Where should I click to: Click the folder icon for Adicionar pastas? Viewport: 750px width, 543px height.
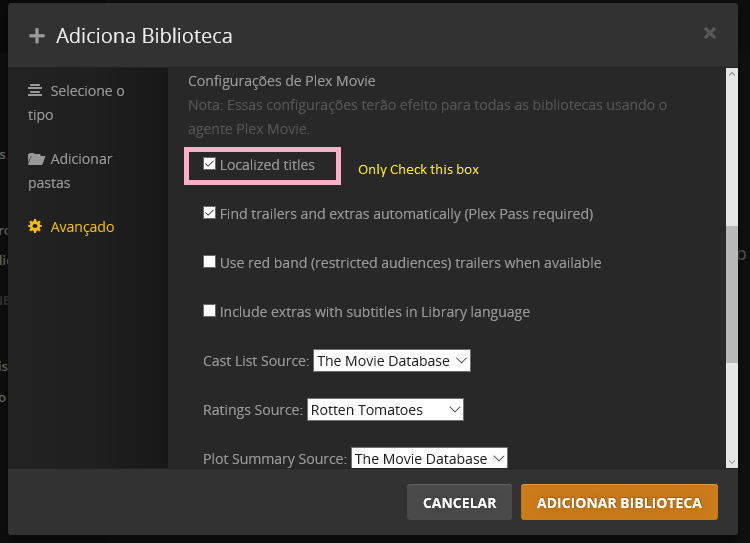37,159
